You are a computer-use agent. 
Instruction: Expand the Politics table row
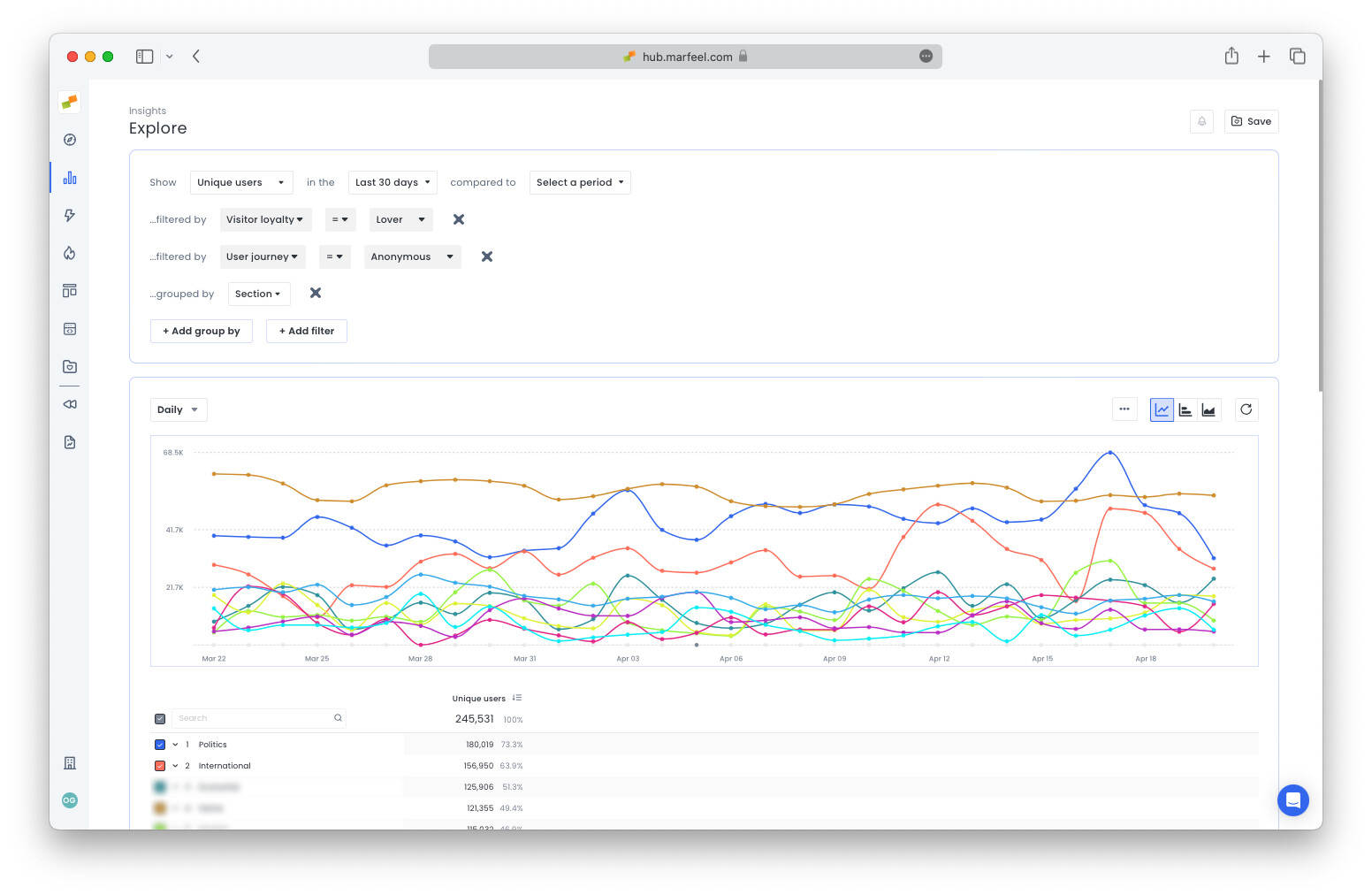[x=174, y=744]
